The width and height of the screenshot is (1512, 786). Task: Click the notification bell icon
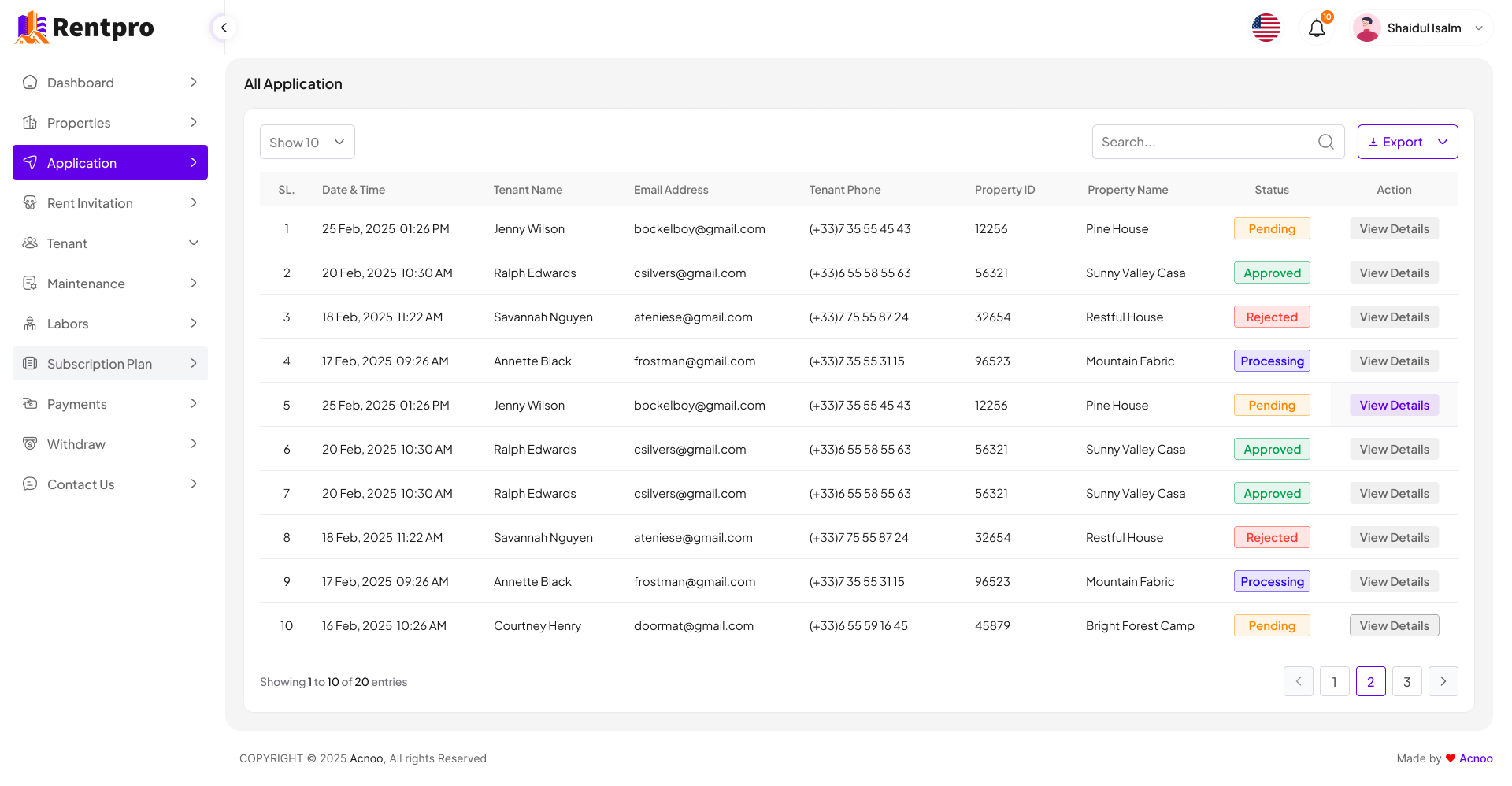(x=1317, y=28)
